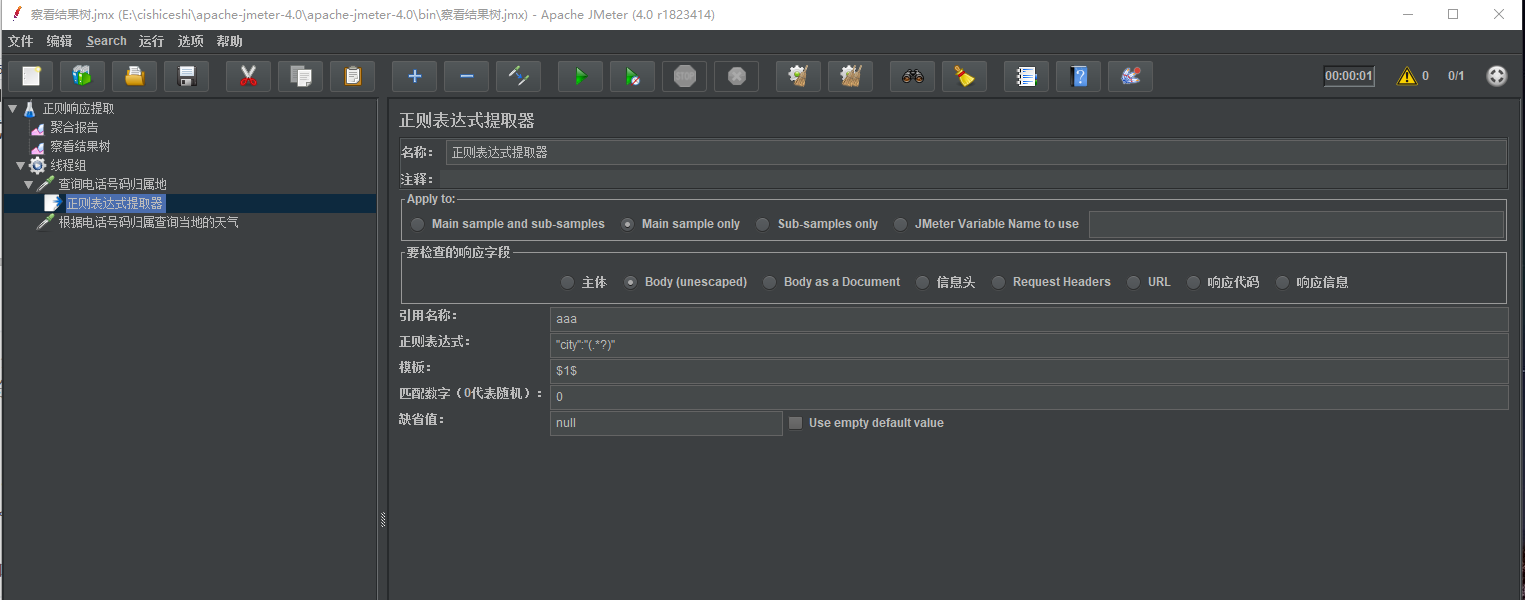Click the 匹配数字 match number field

coord(1029,397)
